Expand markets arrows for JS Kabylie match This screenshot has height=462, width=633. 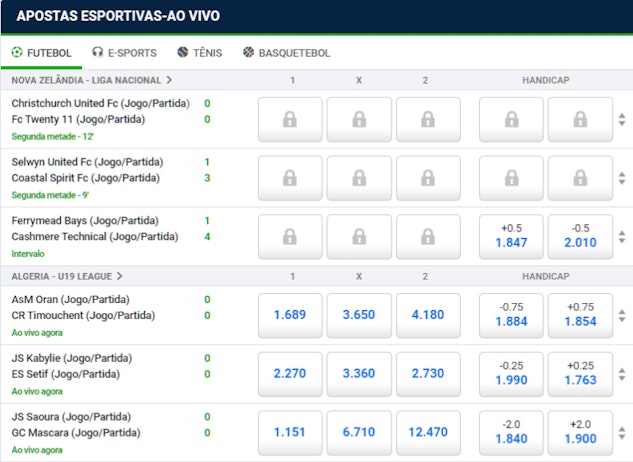coord(622,374)
